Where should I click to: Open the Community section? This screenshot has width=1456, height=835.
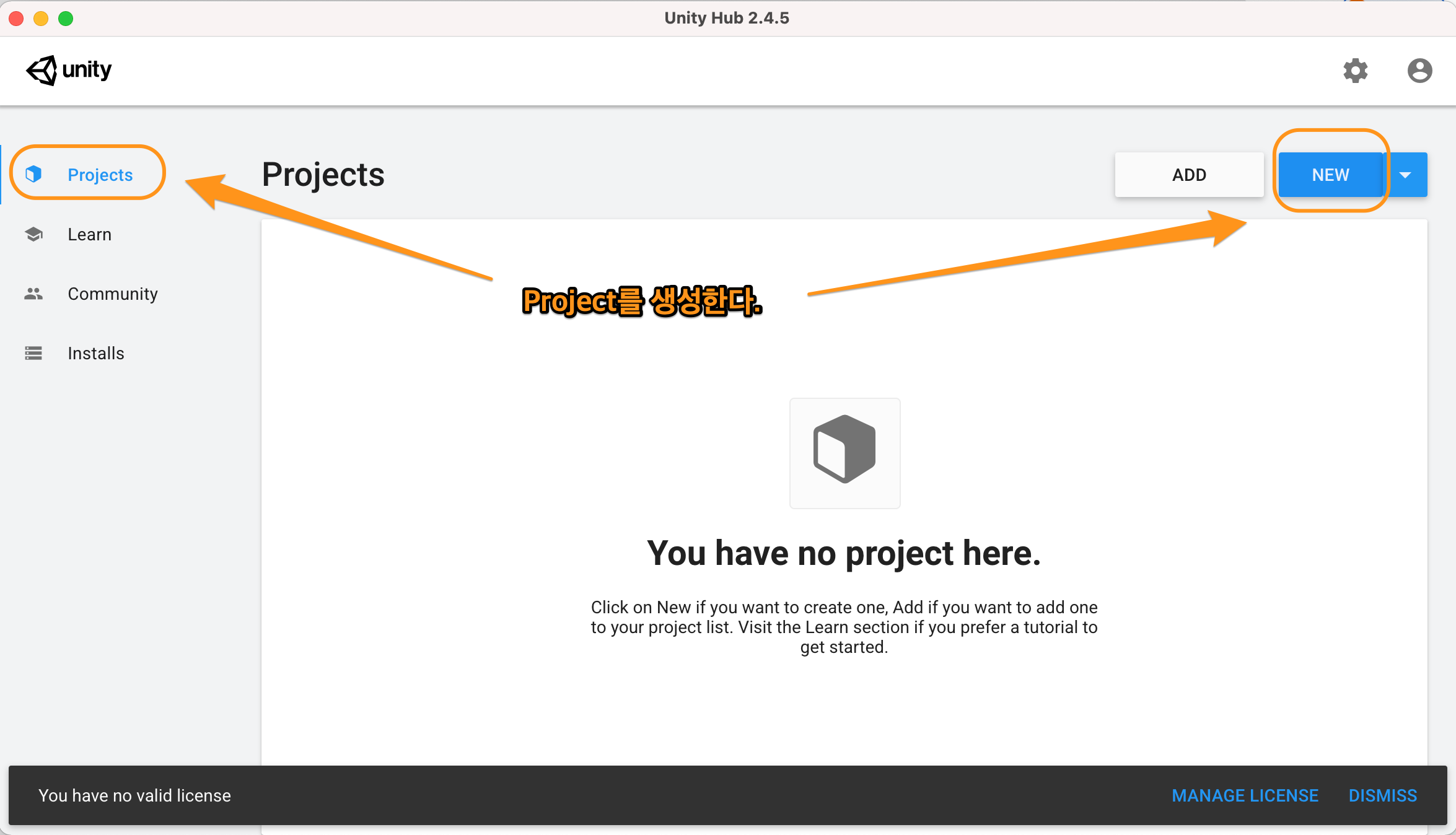point(112,294)
